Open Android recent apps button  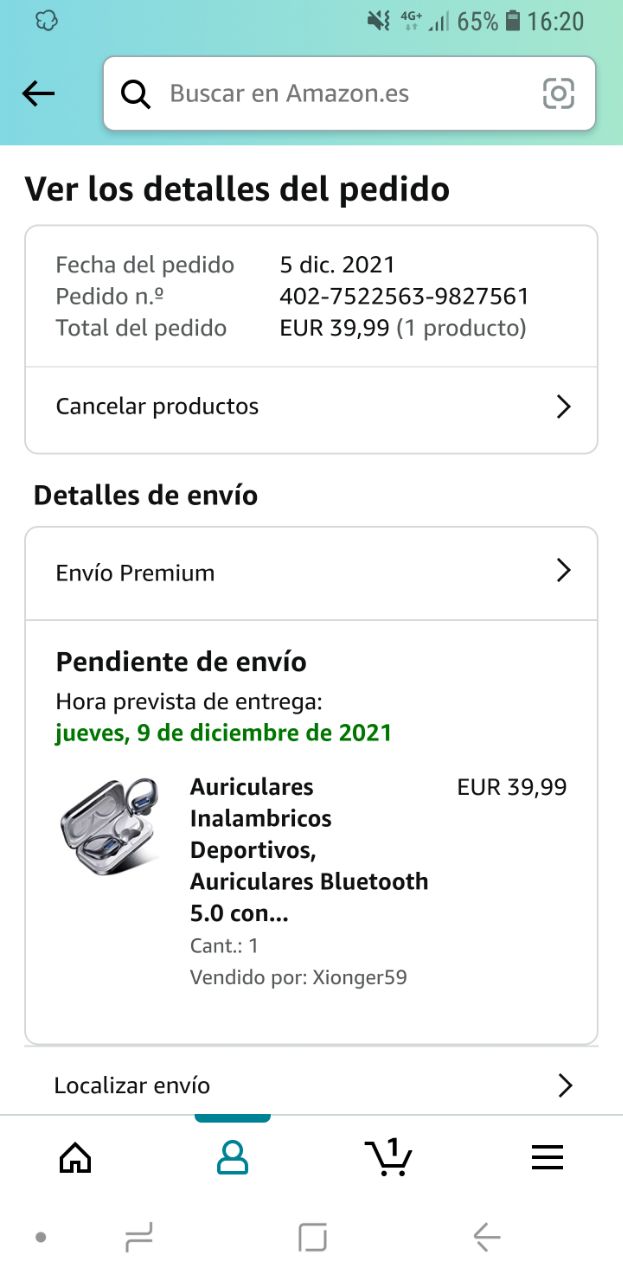point(139,1239)
